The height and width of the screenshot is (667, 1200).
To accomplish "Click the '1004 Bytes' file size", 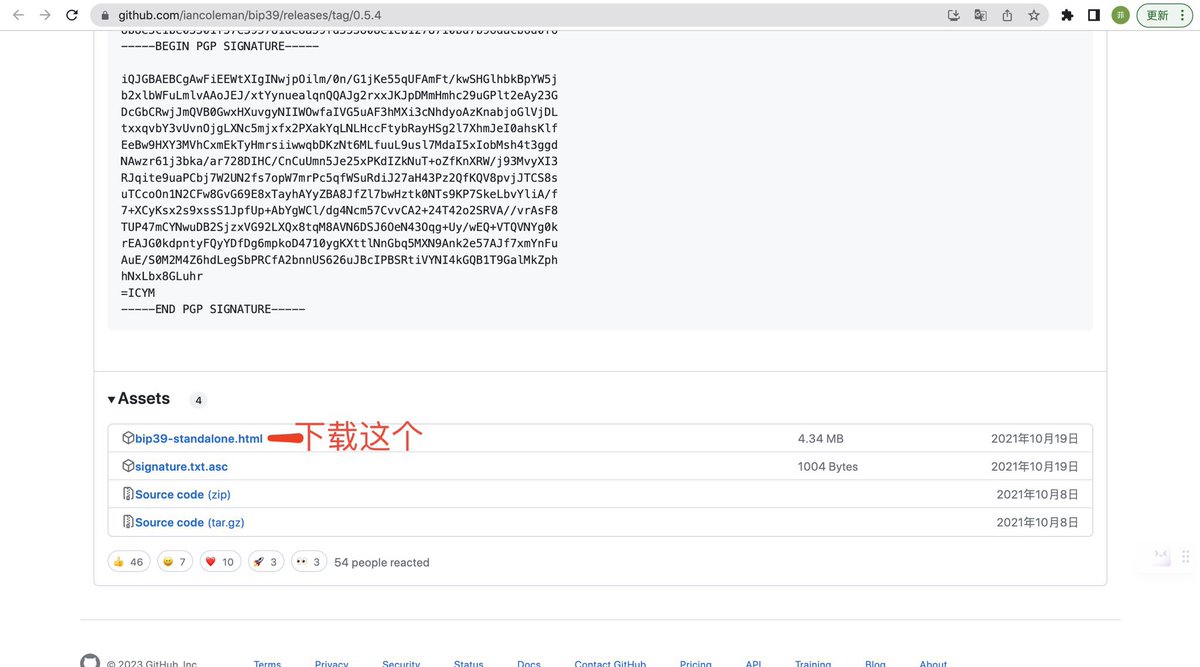I will [x=828, y=466].
